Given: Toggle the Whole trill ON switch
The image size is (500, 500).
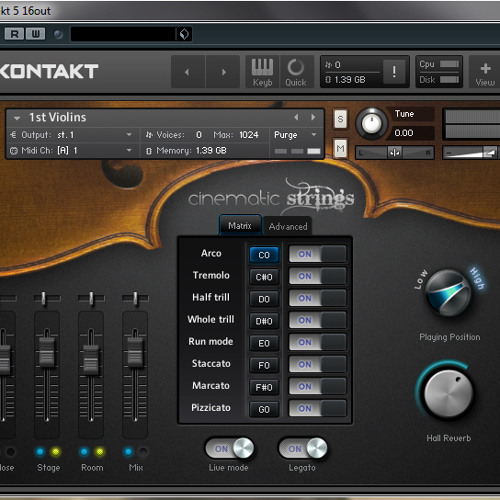Looking at the screenshot, I should pyautogui.click(x=317, y=320).
